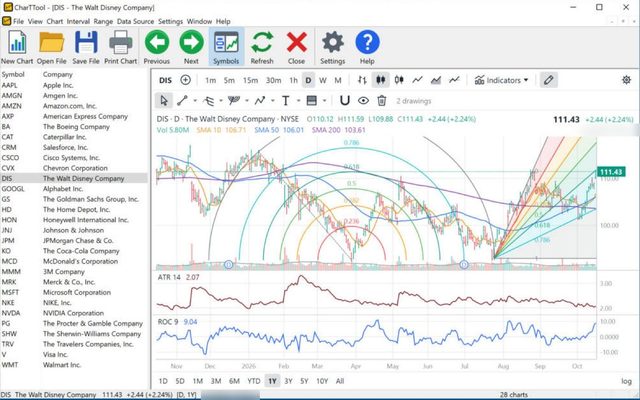Go to the Previous chart
This screenshot has width=640, height=400.
click(x=157, y=47)
